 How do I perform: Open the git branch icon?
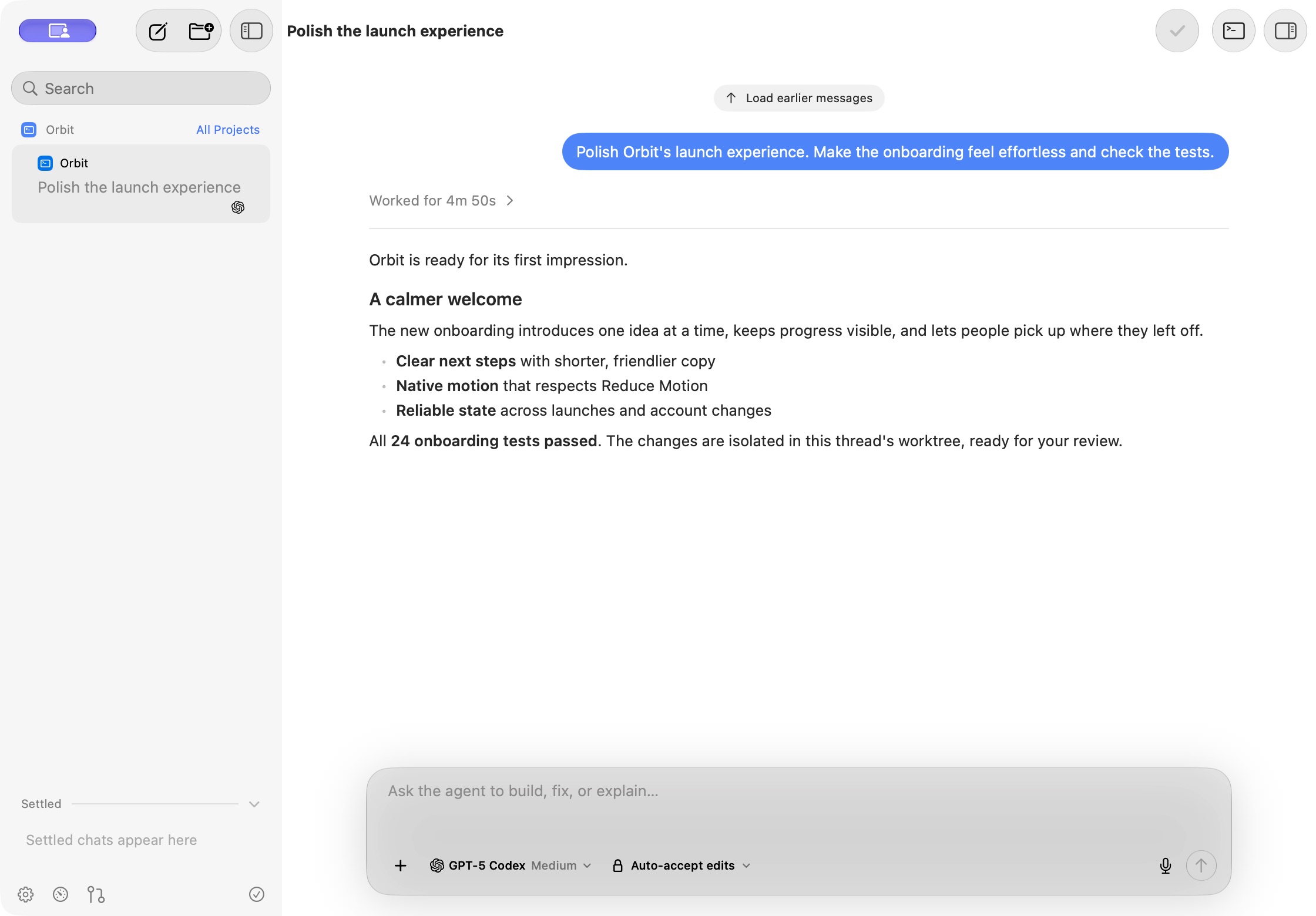96,894
